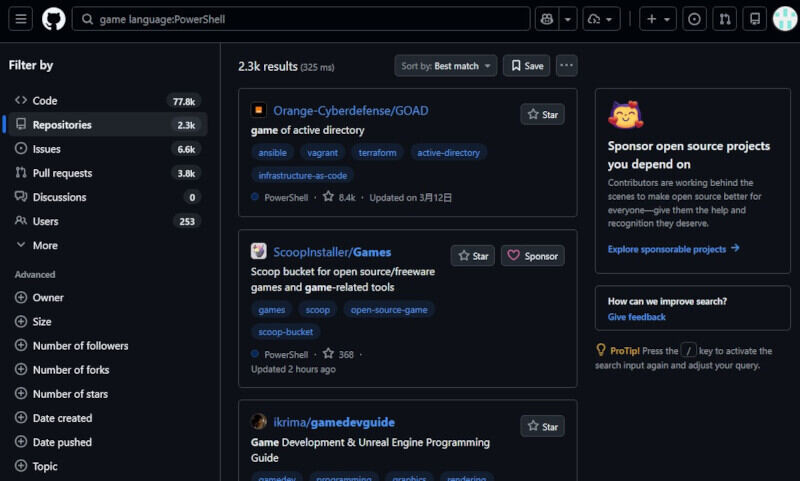This screenshot has width=800, height=481.
Task: View the 8.4k stargazers of GOAD
Action: [339, 197]
